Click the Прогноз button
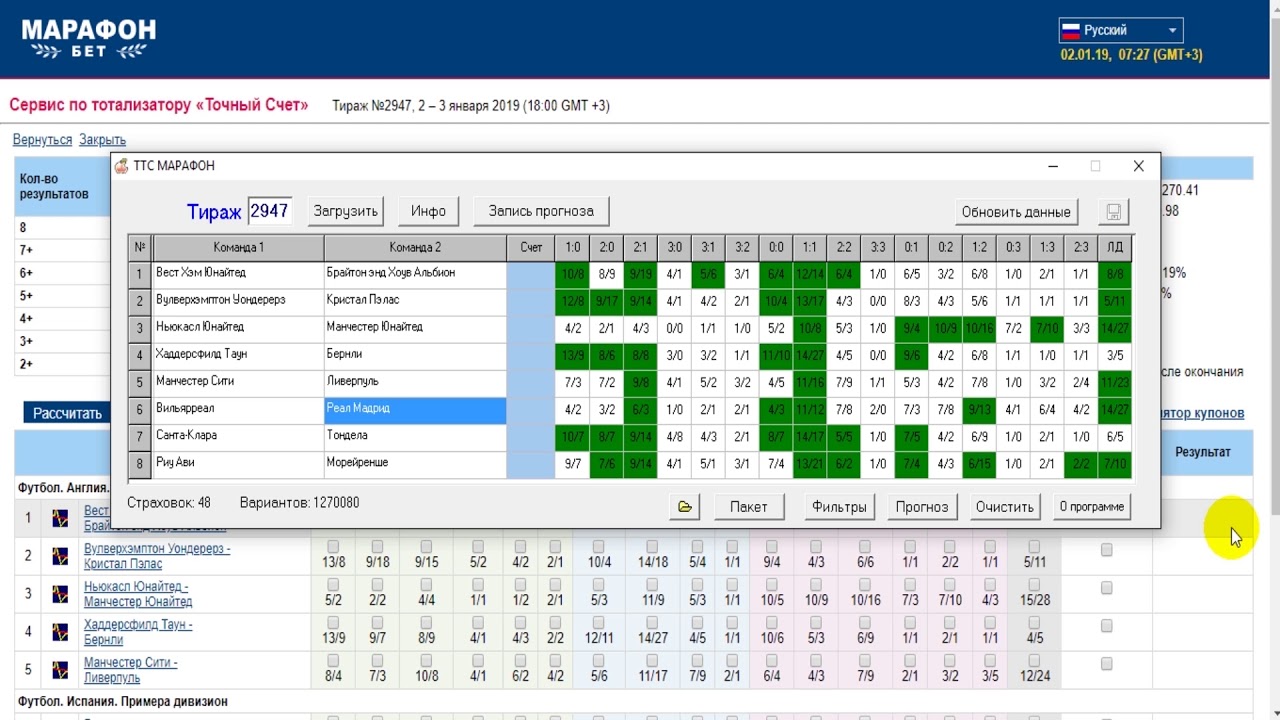This screenshot has height=720, width=1280. click(x=922, y=507)
